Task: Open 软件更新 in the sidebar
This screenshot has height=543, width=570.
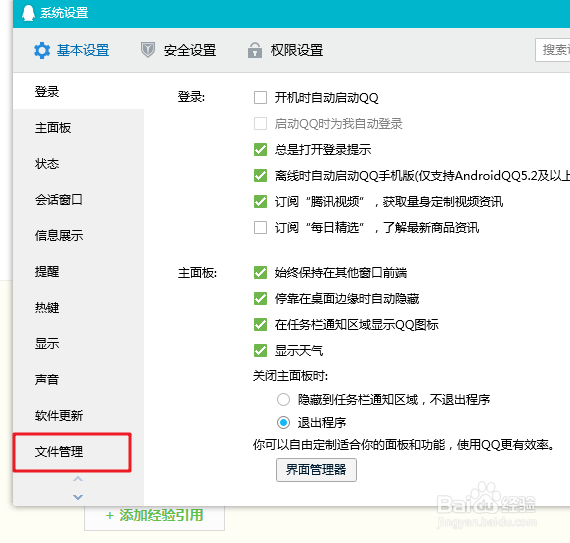Action: (79, 415)
